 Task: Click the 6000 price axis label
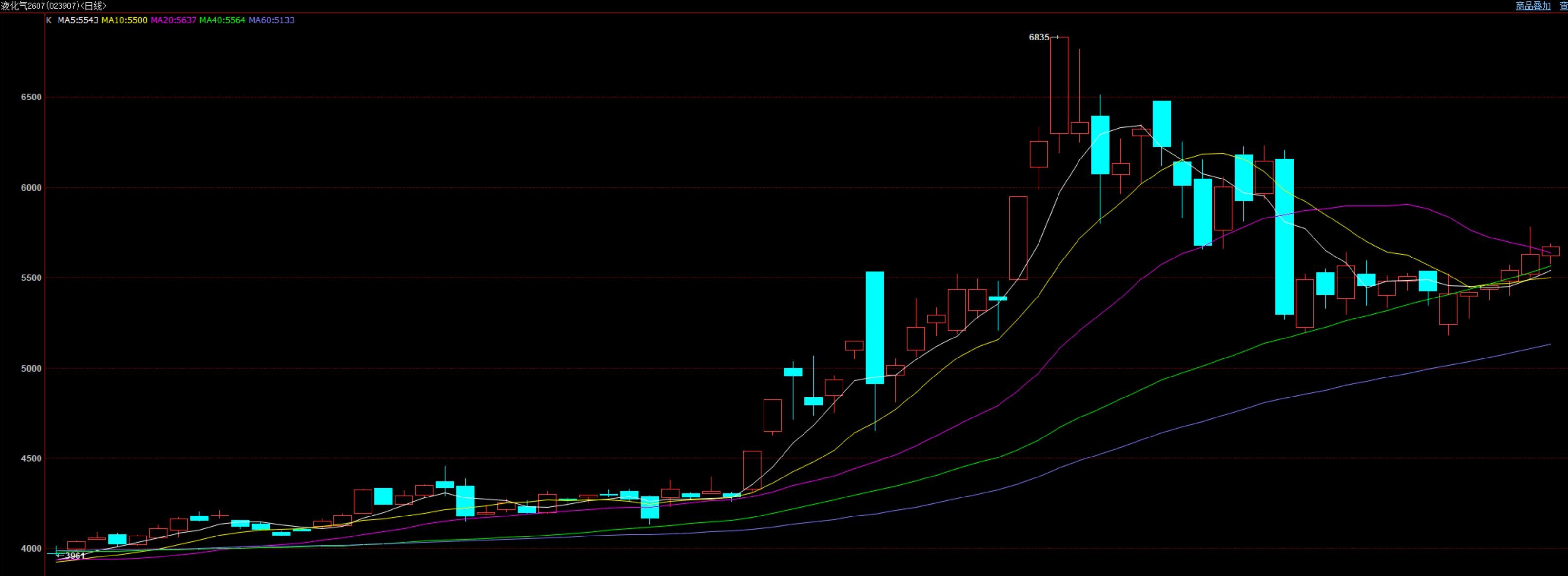click(x=32, y=188)
